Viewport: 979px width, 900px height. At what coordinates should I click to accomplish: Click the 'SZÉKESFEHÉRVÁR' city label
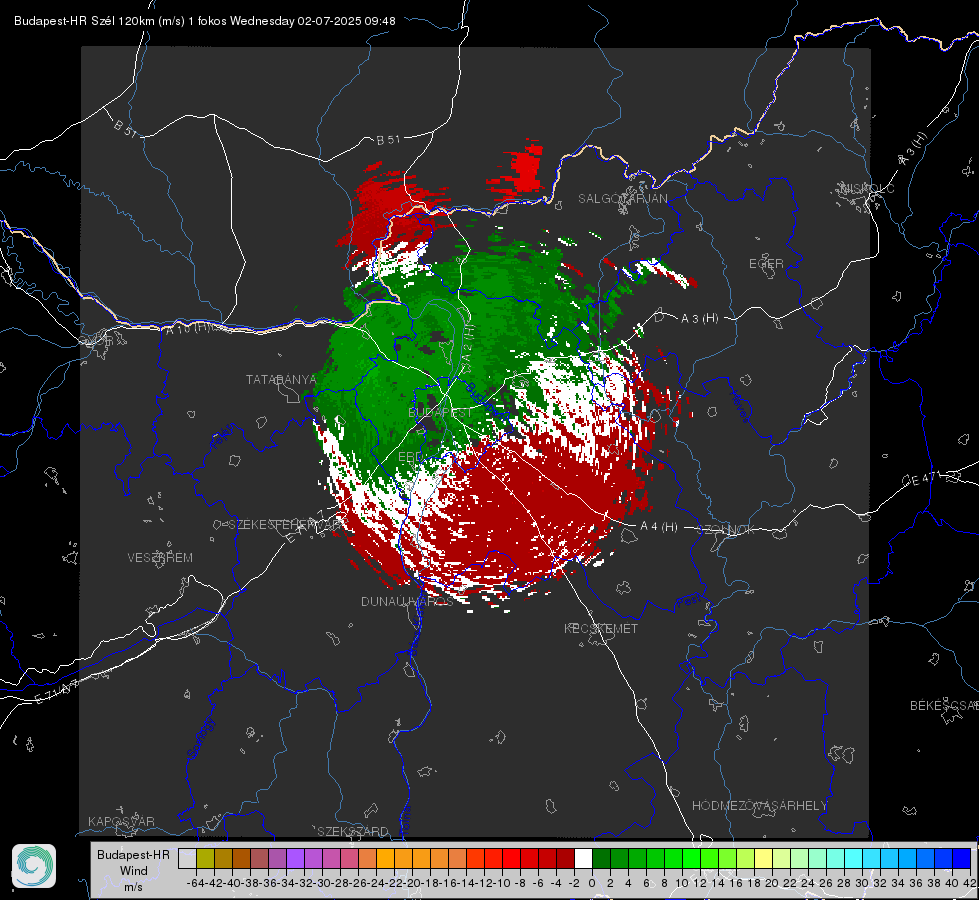(287, 524)
